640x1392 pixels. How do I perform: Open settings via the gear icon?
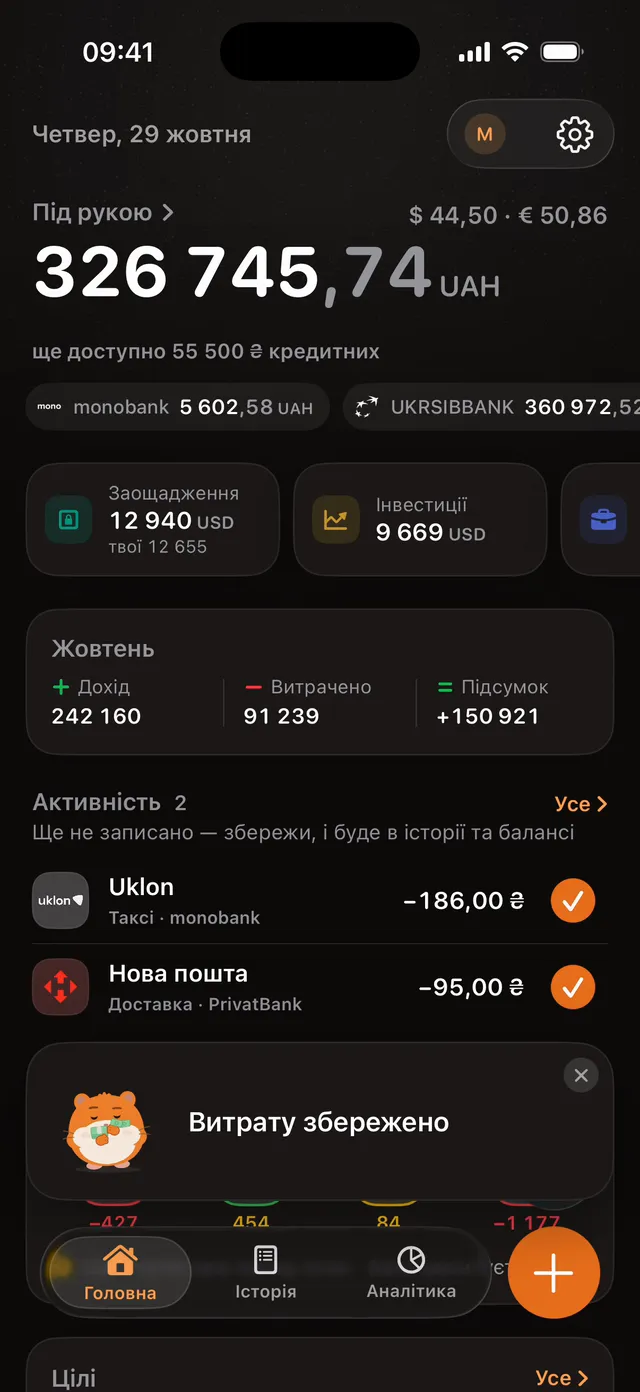click(574, 134)
